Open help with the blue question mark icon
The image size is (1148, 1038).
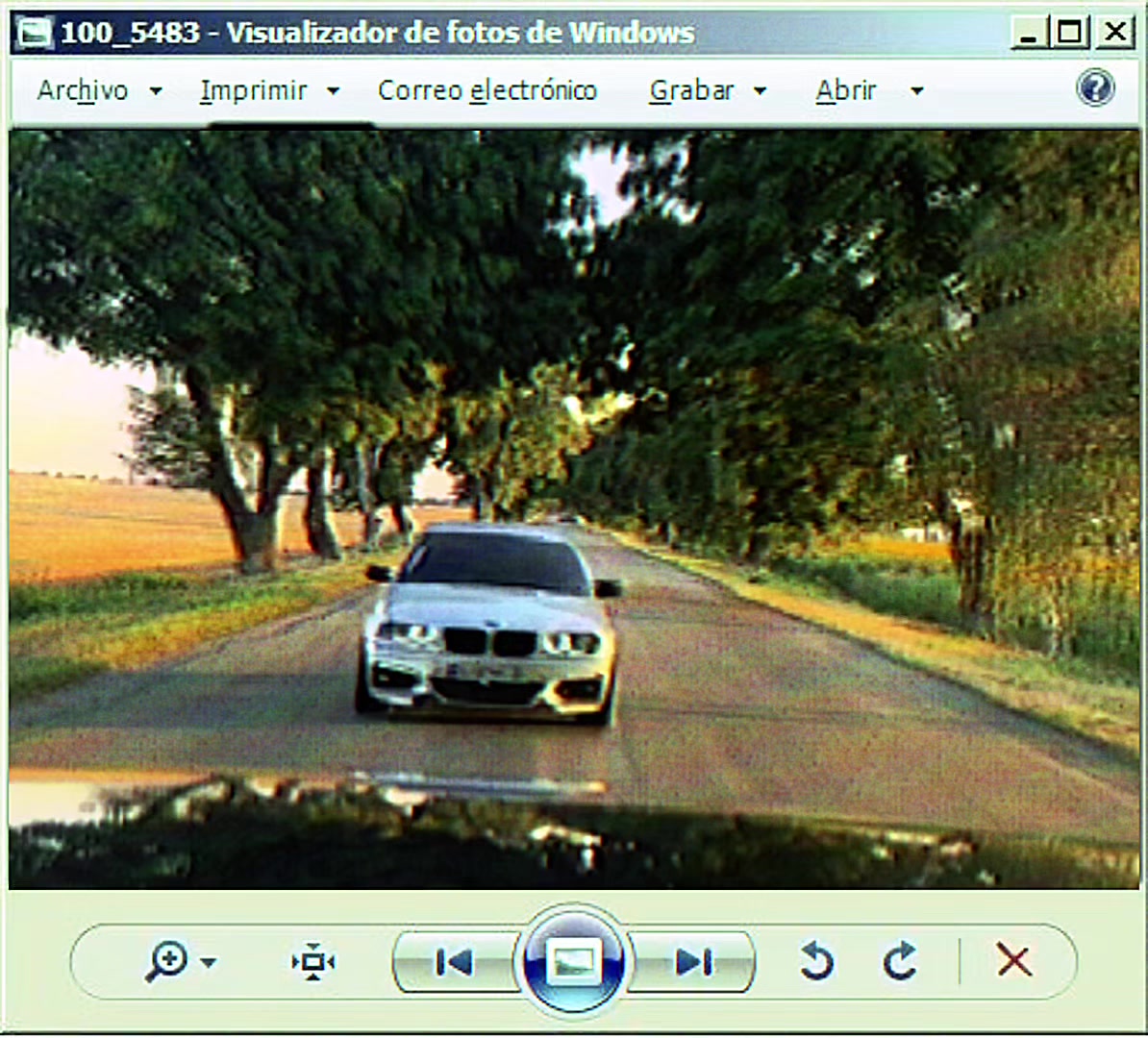[1095, 87]
